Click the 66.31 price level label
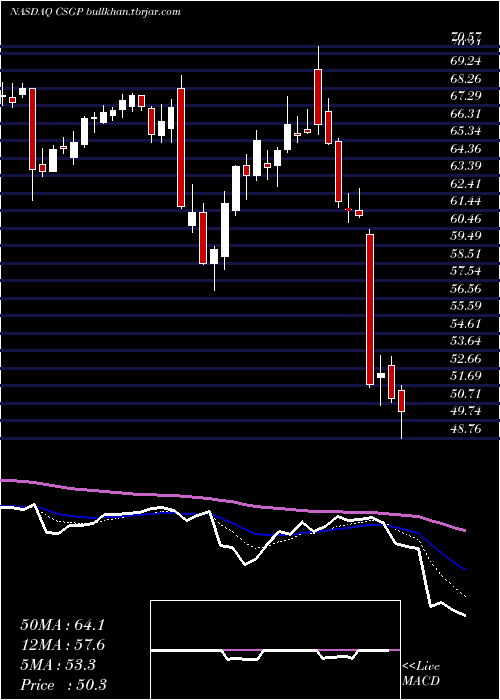Screen dimensions: 500x700 point(466,114)
